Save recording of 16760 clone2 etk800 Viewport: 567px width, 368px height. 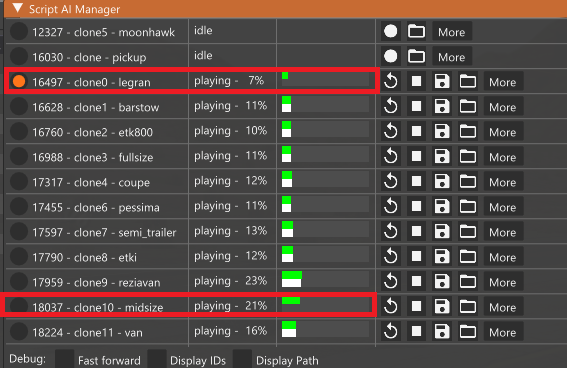[442, 131]
